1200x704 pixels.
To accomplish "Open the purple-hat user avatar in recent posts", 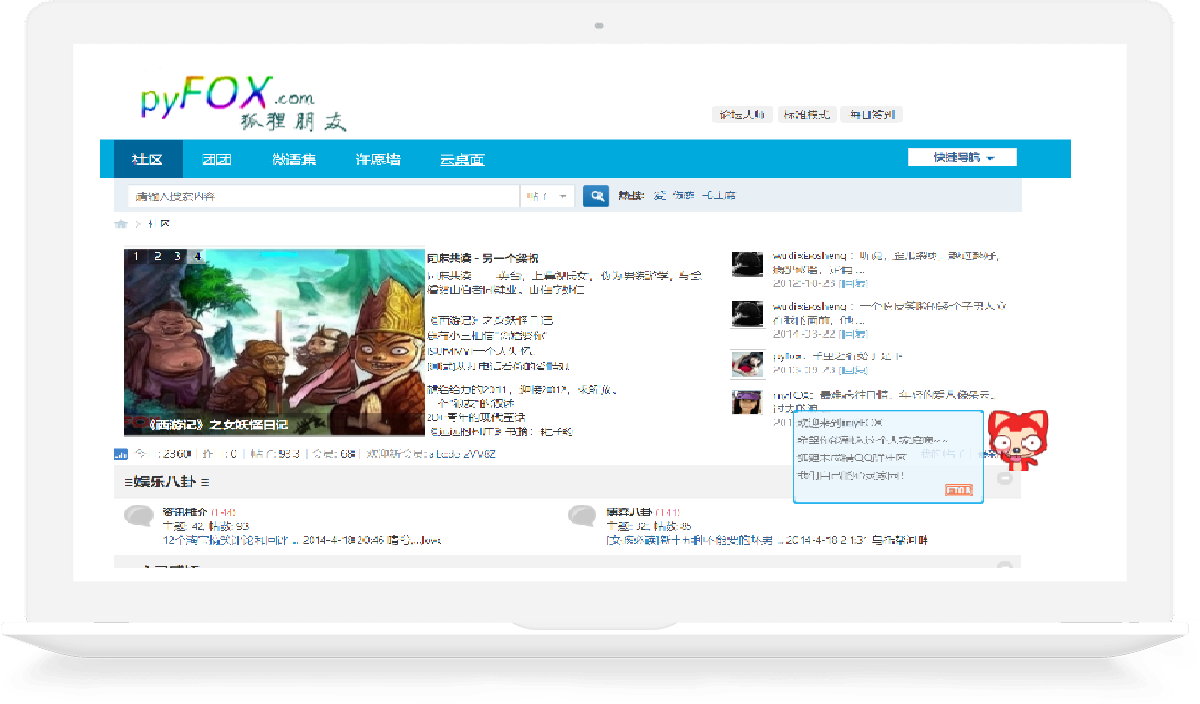I will click(x=748, y=403).
